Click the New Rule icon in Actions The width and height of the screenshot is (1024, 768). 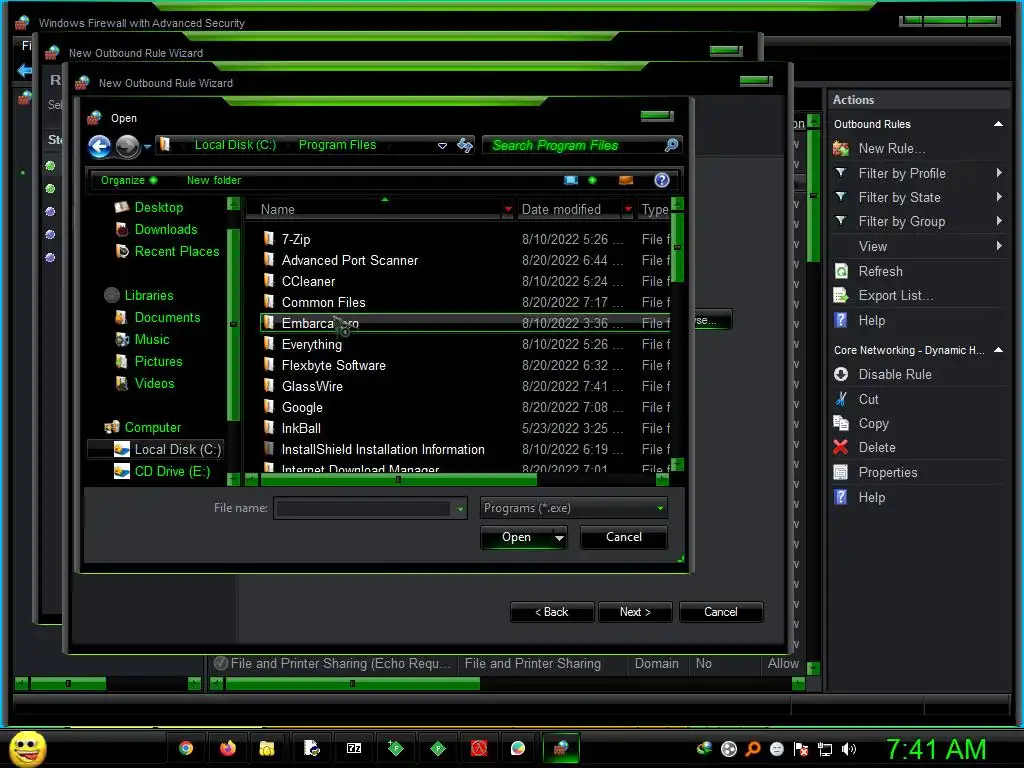[x=841, y=149]
